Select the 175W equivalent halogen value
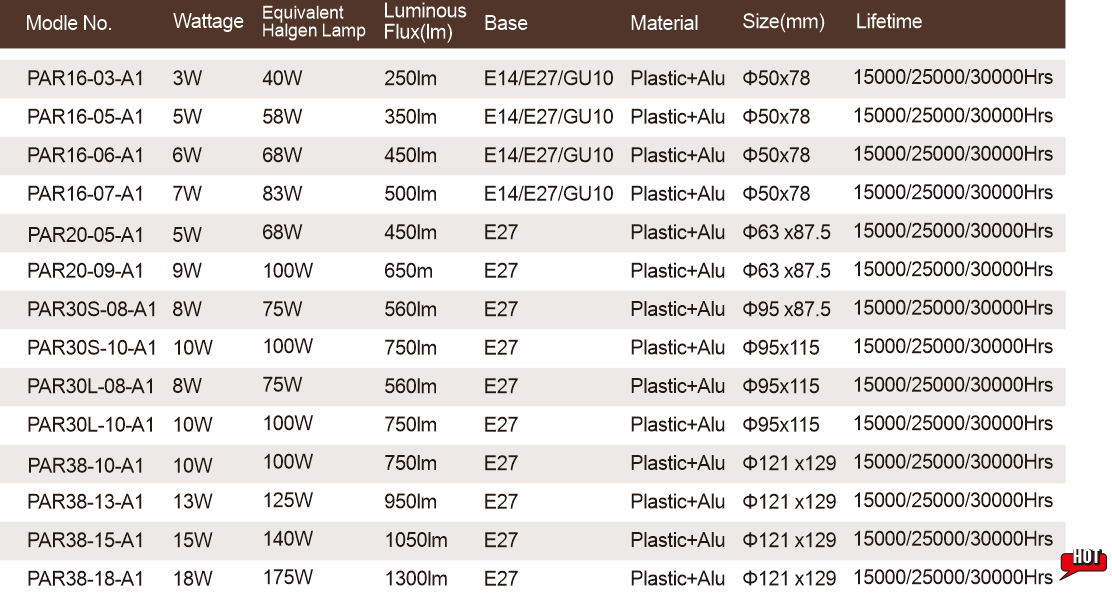The image size is (1112, 597). (x=288, y=577)
